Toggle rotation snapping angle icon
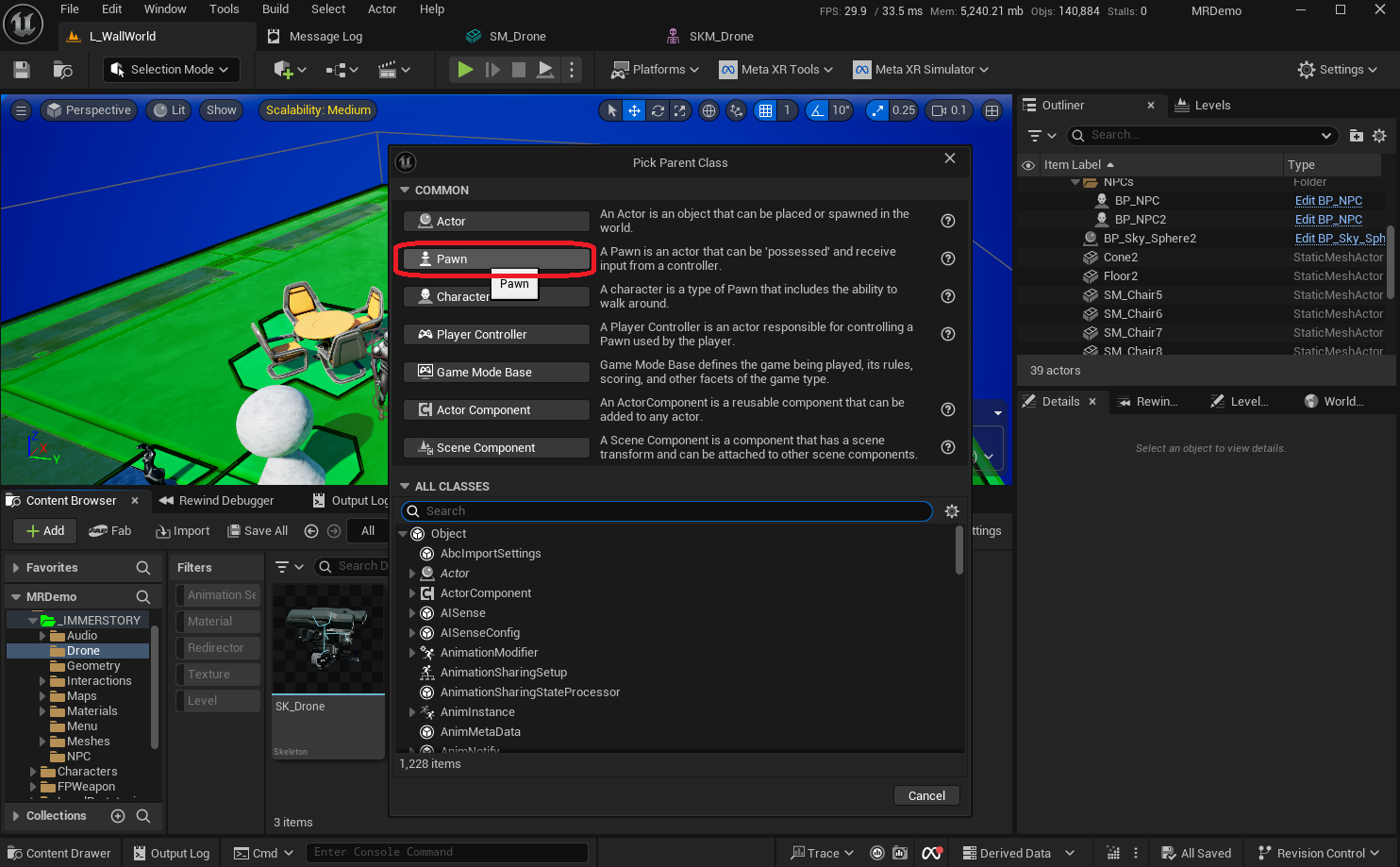Image resolution: width=1400 pixels, height=867 pixels. 817,110
